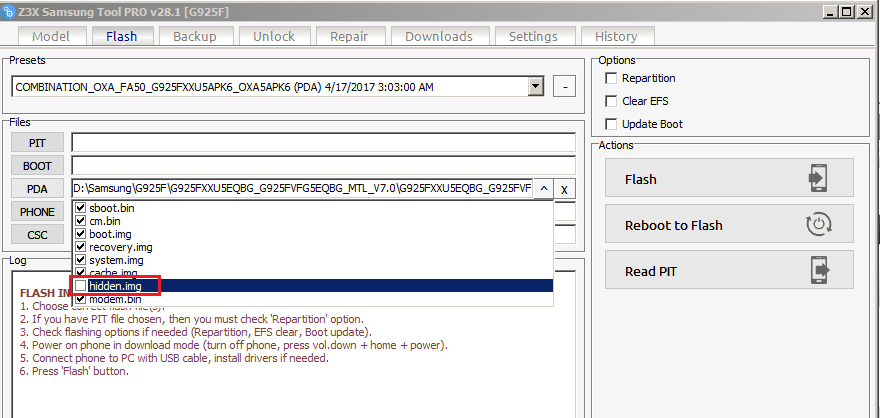Click the CSC file button

click(x=38, y=235)
